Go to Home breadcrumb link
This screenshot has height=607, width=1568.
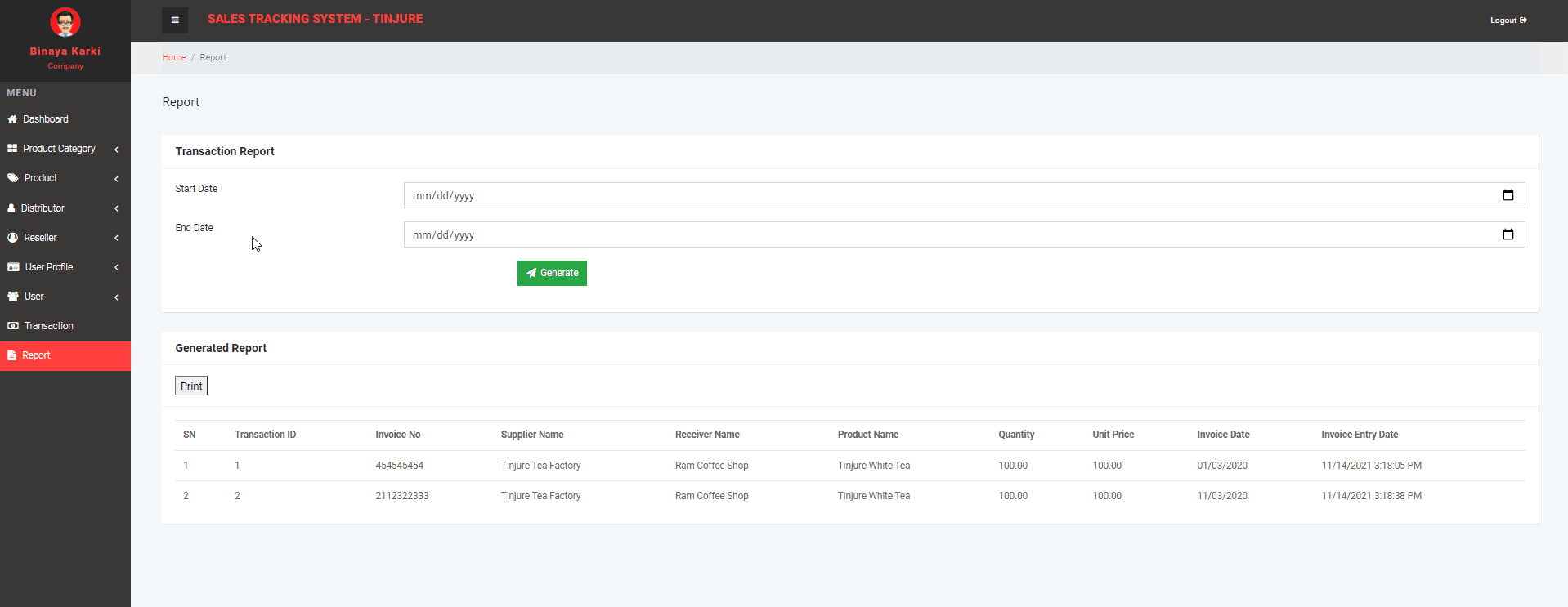(x=174, y=57)
